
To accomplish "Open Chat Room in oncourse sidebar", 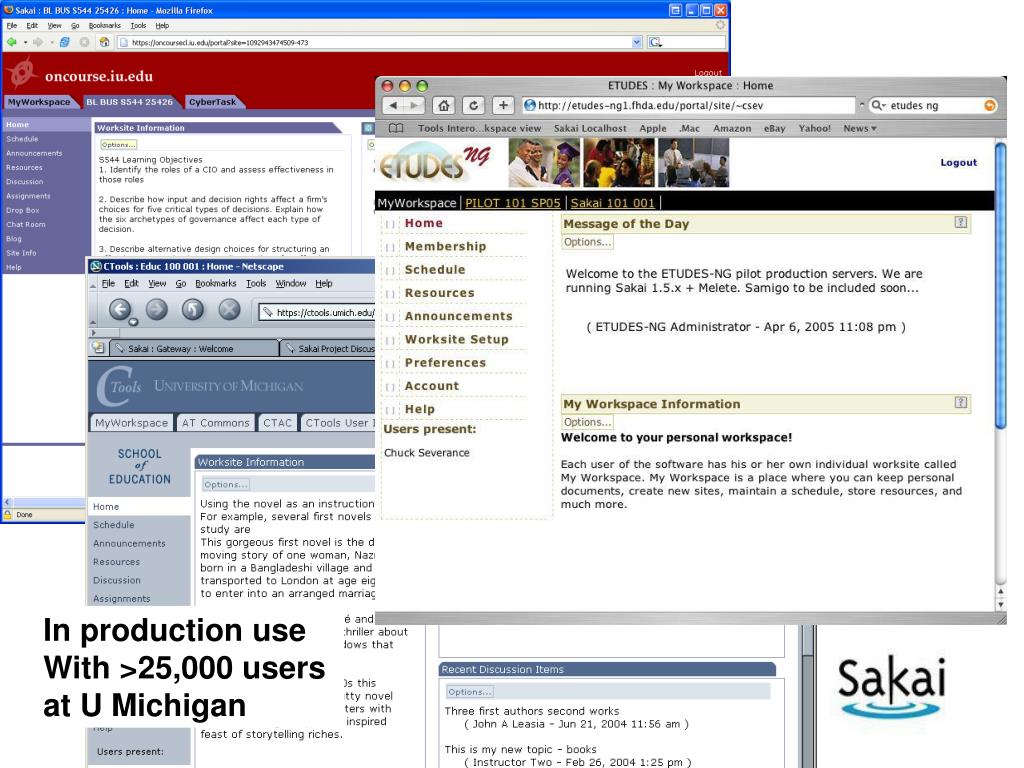I will pos(26,225).
